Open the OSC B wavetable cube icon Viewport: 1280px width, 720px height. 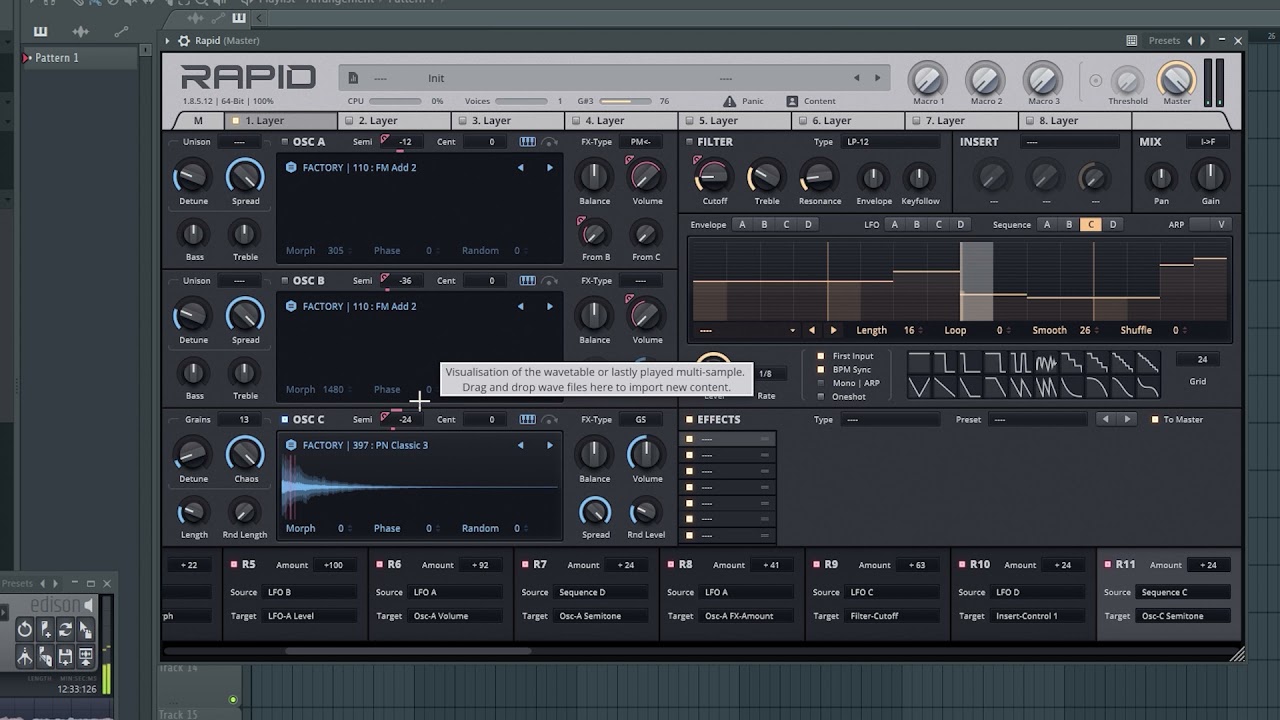tap(291, 307)
